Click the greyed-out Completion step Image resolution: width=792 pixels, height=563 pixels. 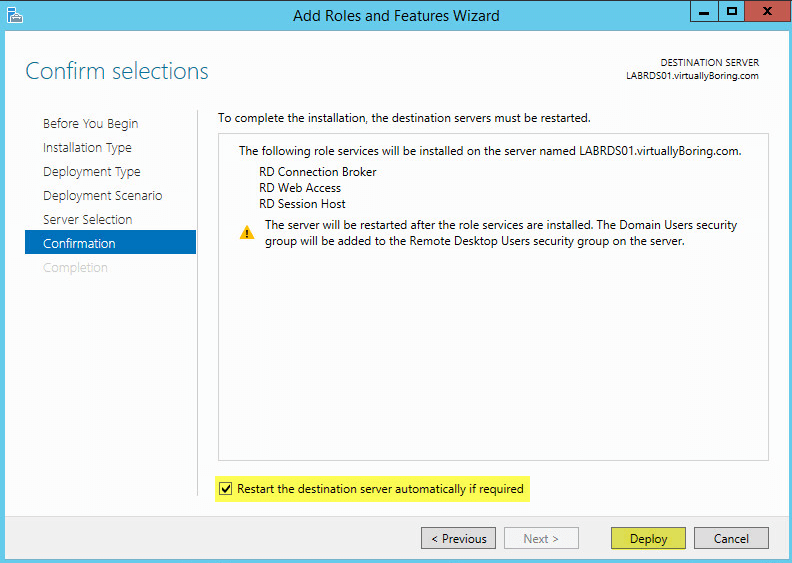pos(75,268)
